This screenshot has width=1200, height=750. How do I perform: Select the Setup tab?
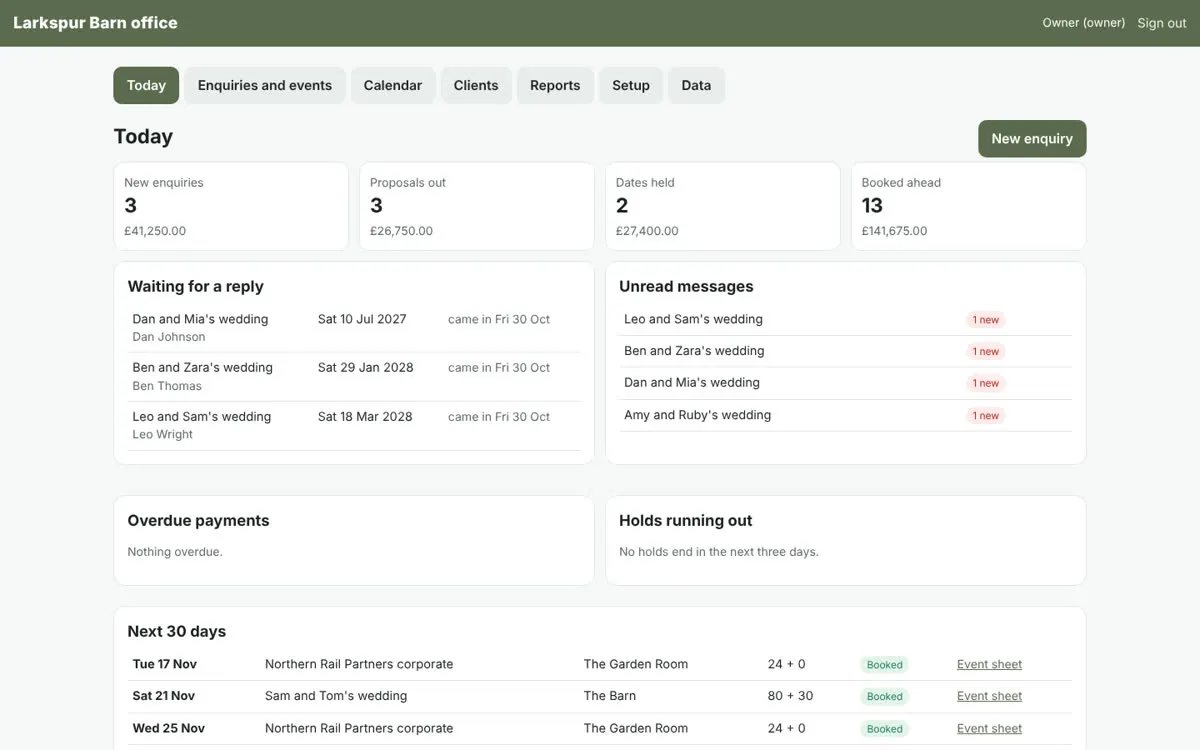point(631,85)
